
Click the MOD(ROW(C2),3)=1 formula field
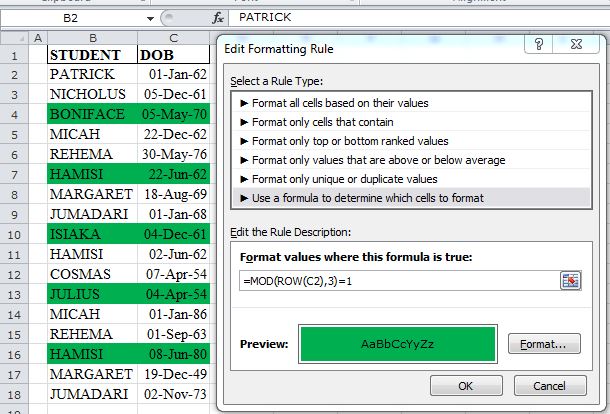pos(400,281)
